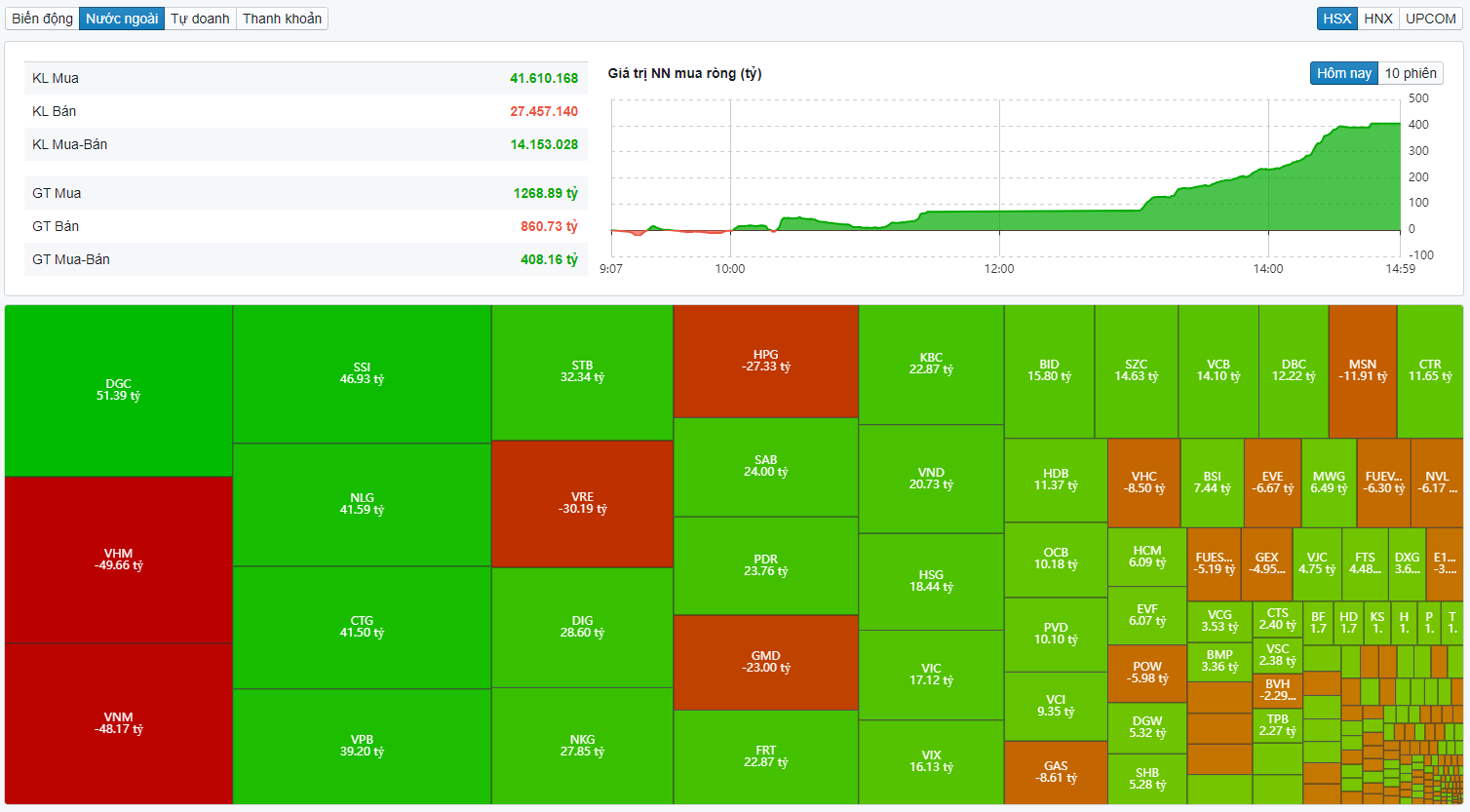Click the GAS -8.61 tỷ tile
1470x812 pixels.
pyautogui.click(x=1056, y=772)
